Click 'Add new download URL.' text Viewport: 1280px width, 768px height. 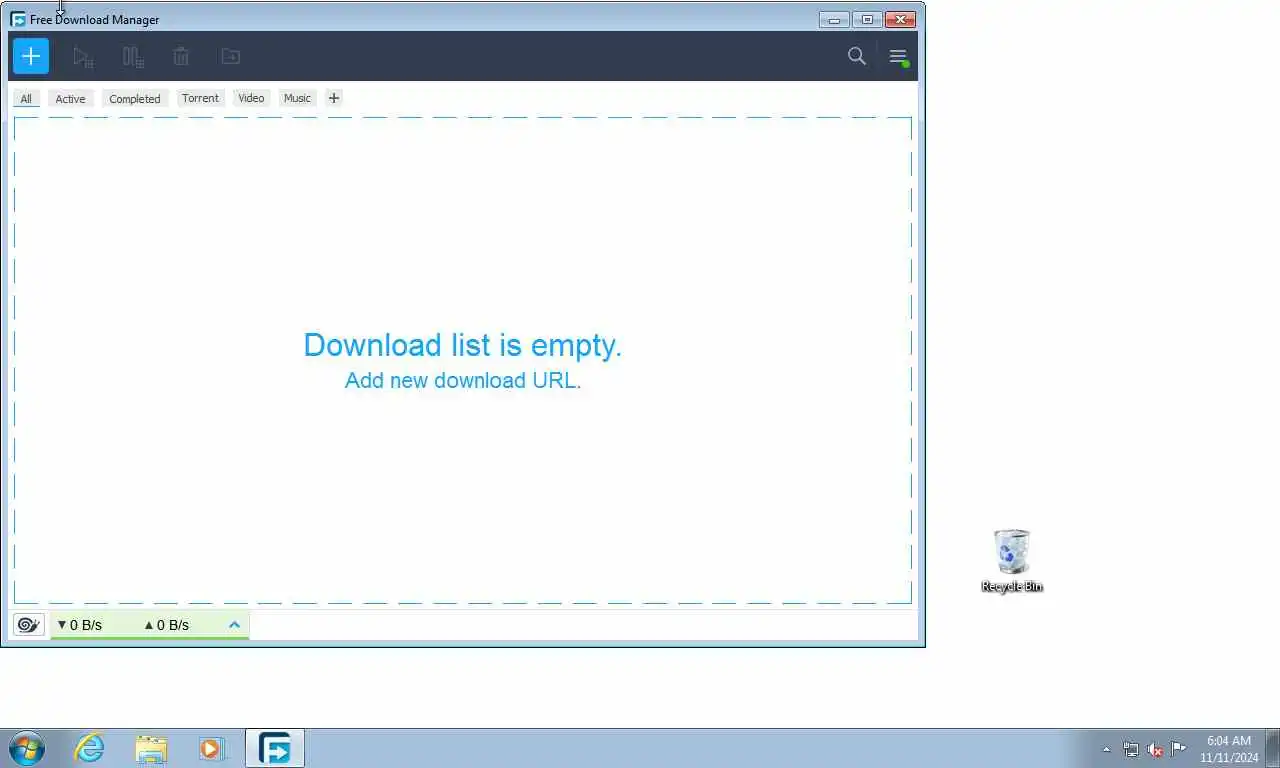pyautogui.click(x=463, y=380)
